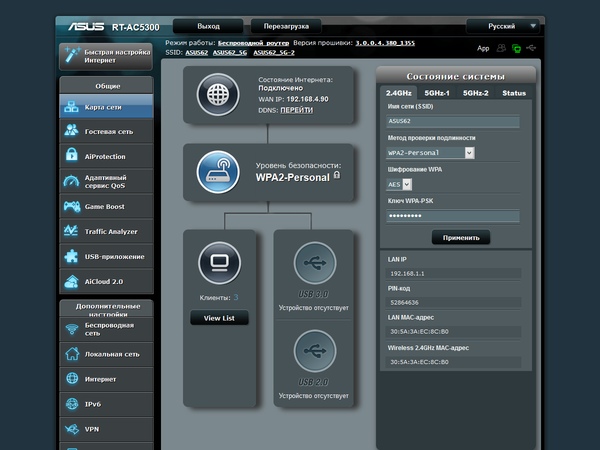Click the Применить apply button
This screenshot has height=450, width=600.
(461, 238)
